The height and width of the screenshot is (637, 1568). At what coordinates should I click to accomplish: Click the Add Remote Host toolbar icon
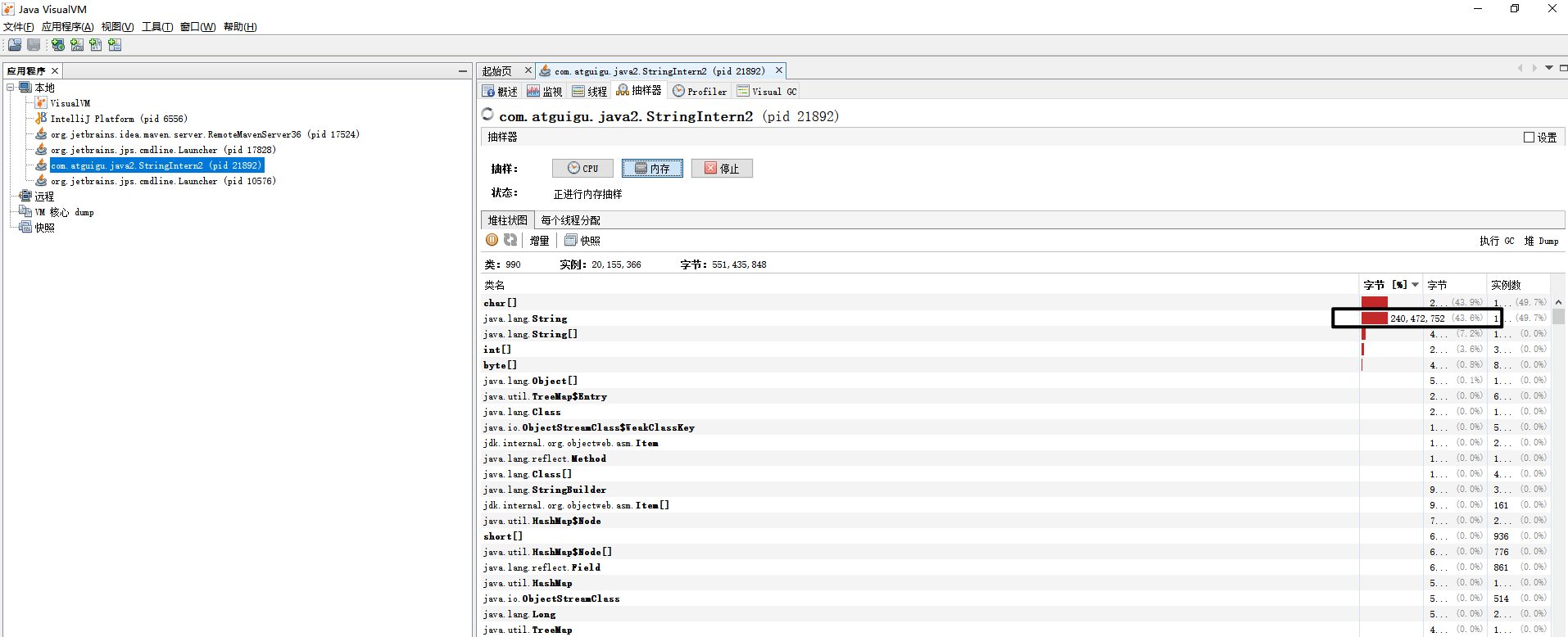pyautogui.click(x=58, y=45)
